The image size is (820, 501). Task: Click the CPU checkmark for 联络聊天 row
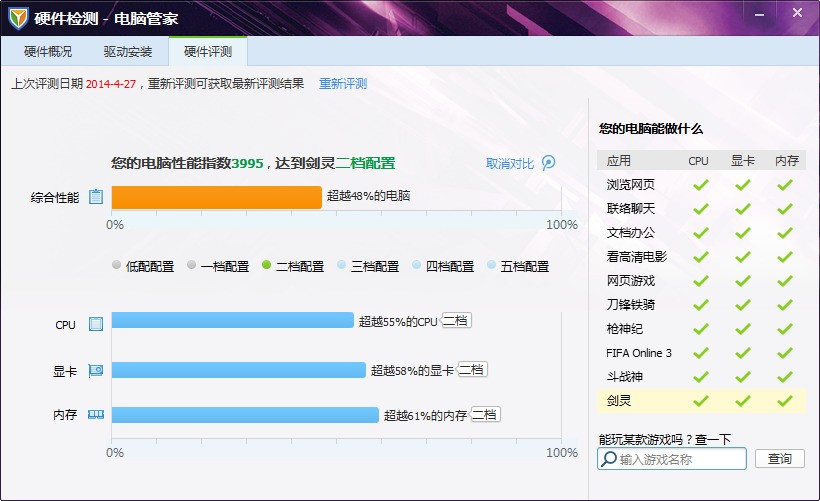point(701,209)
